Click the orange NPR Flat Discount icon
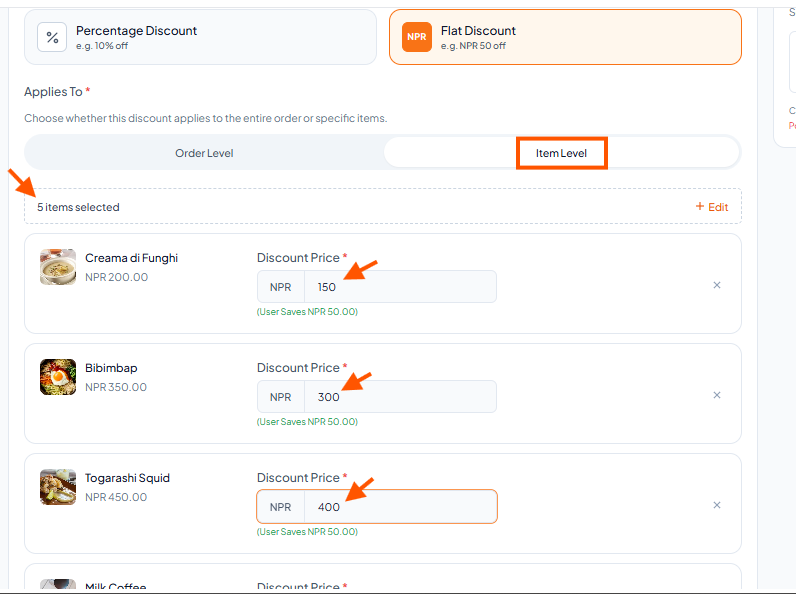Image resolution: width=796 pixels, height=594 pixels. click(417, 37)
